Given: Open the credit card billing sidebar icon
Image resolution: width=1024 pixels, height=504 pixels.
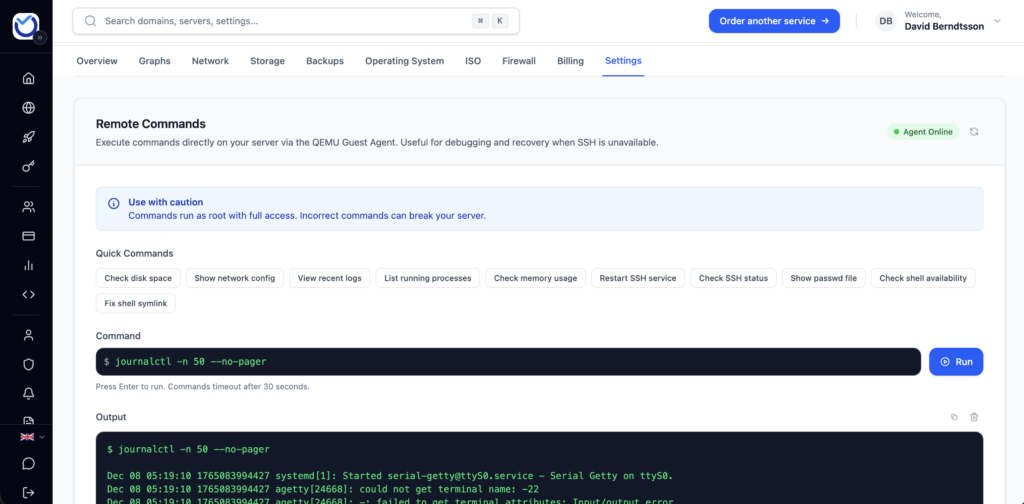Looking at the screenshot, I should pyautogui.click(x=28, y=236).
